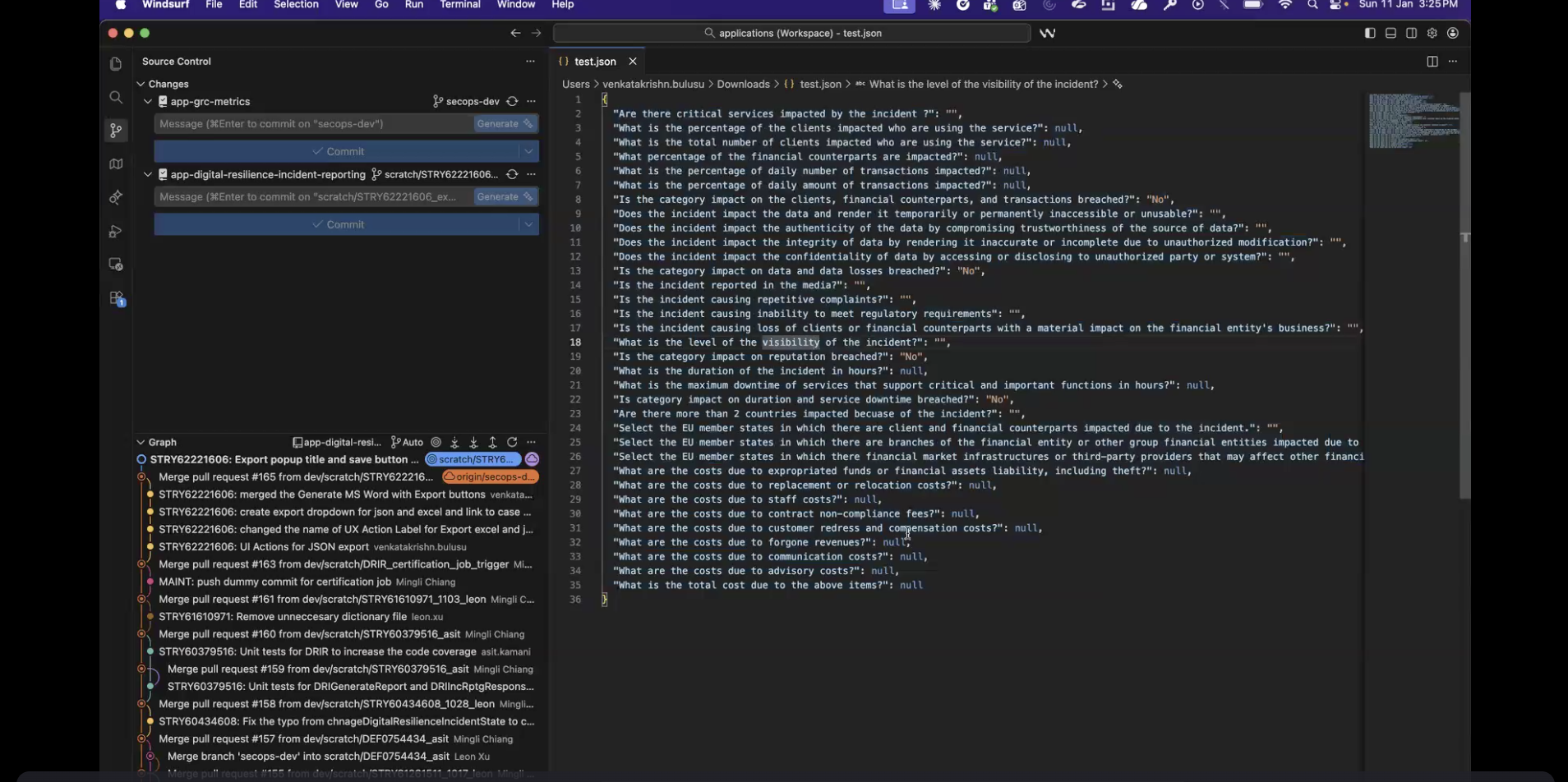Commit changes in app-grc-metrics

(336, 151)
